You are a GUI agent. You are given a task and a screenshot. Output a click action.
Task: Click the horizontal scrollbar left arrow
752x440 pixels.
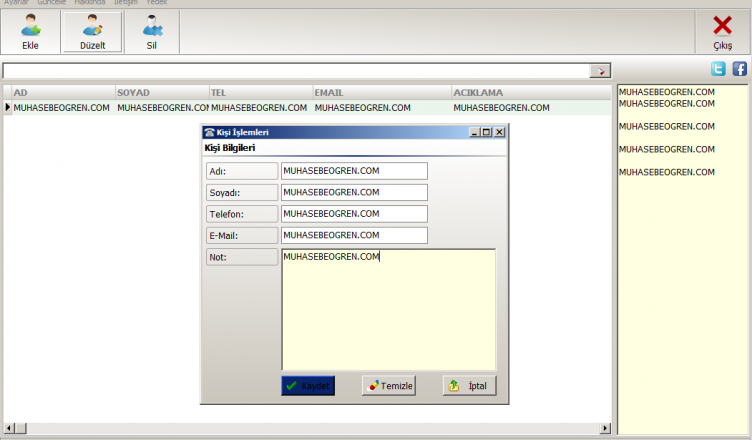9,428
